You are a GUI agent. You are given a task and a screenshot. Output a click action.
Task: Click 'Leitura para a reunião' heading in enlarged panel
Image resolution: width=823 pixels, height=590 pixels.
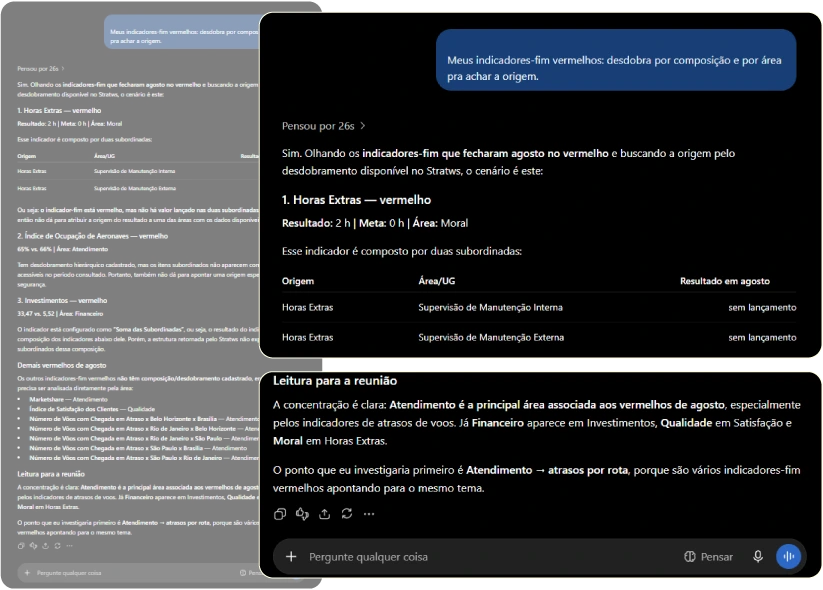[335, 381]
